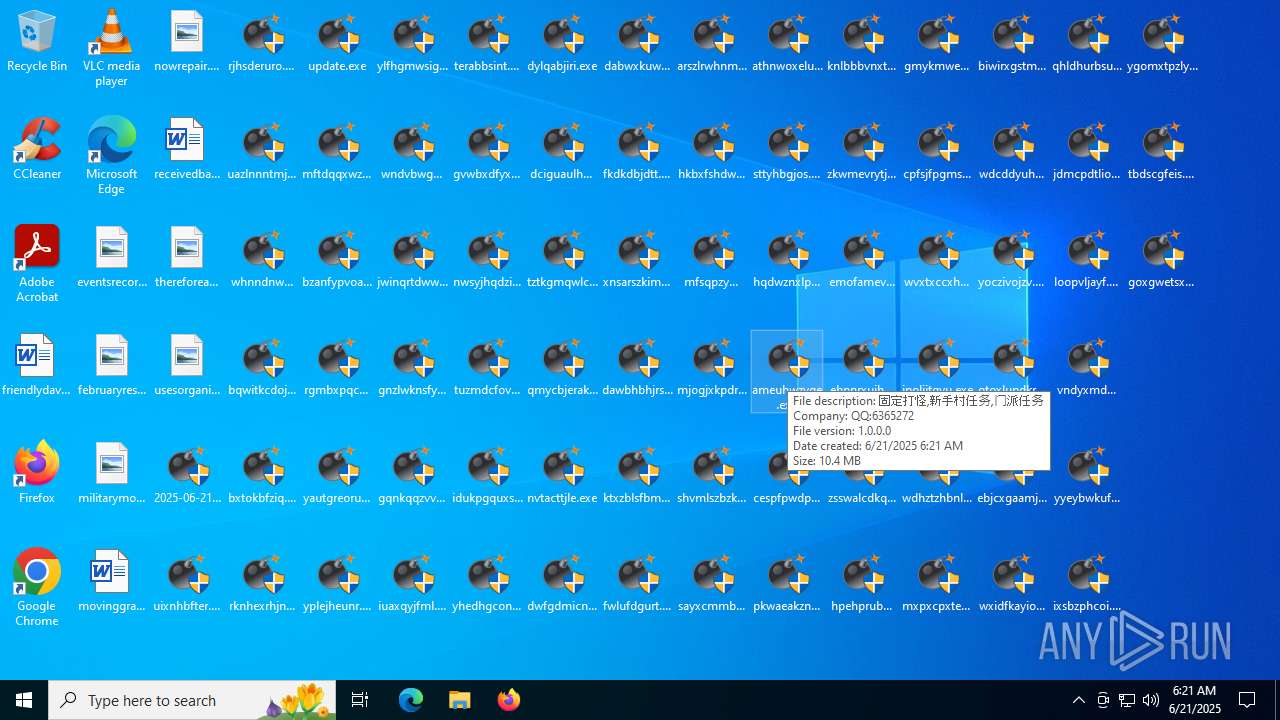Open the notification center
This screenshot has height=720, width=1280.
pos(1248,700)
